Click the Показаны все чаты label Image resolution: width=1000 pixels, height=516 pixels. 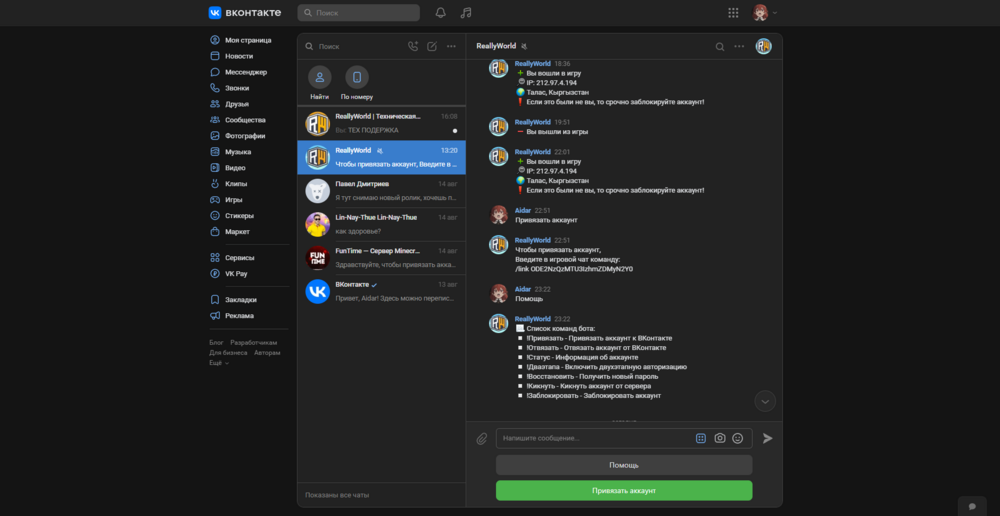tap(337, 495)
